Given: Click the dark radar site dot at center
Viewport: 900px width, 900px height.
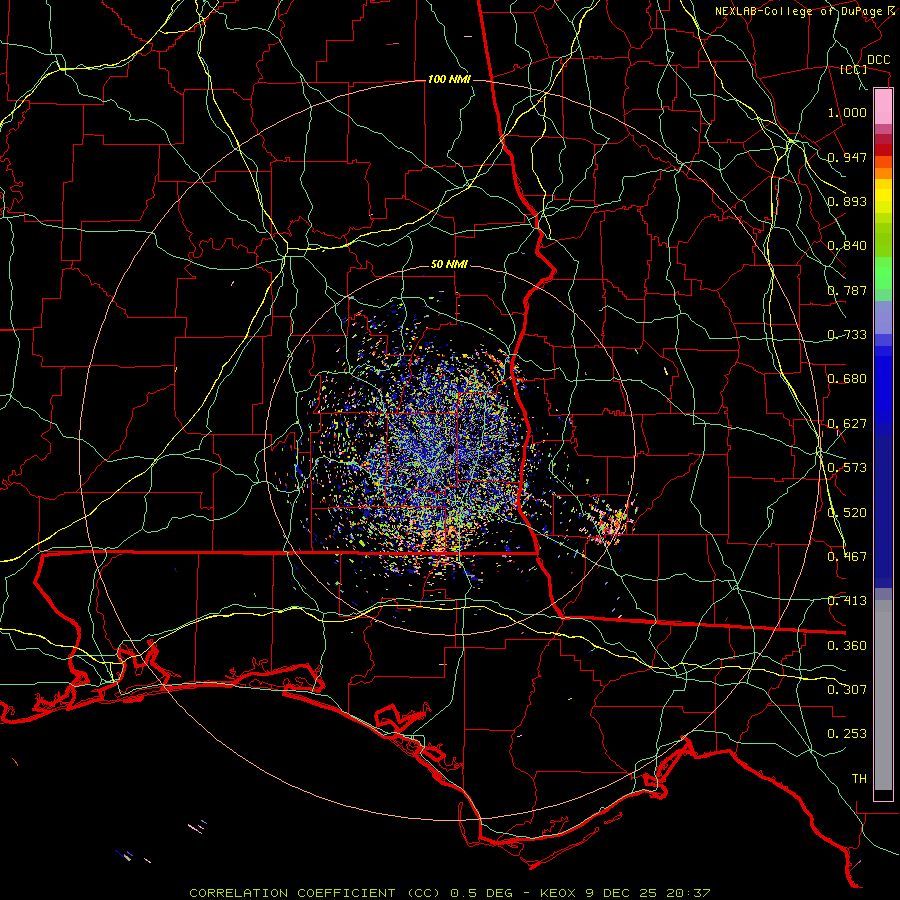Looking at the screenshot, I should click(x=449, y=450).
